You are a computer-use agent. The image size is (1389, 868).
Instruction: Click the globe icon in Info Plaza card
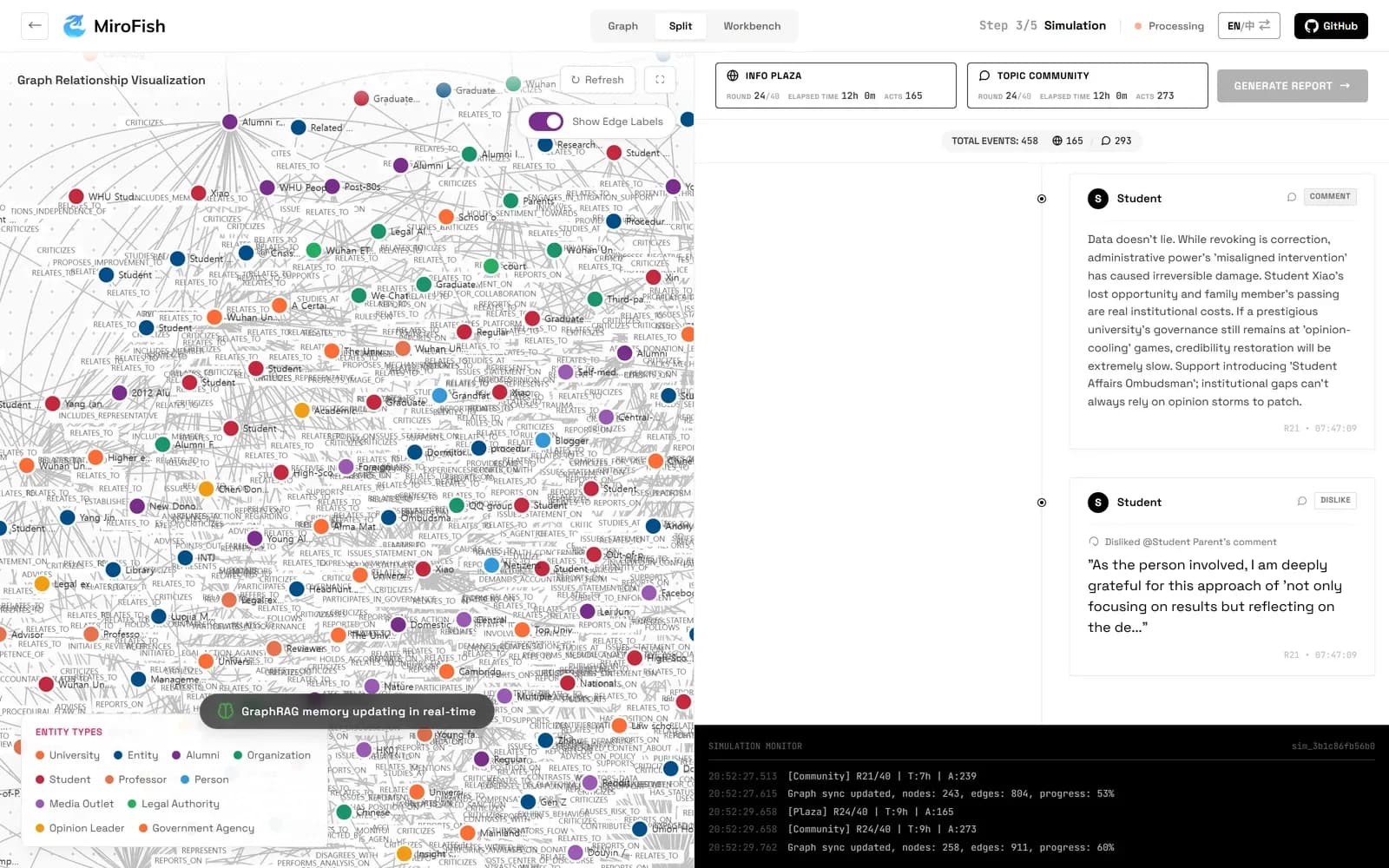click(x=733, y=76)
